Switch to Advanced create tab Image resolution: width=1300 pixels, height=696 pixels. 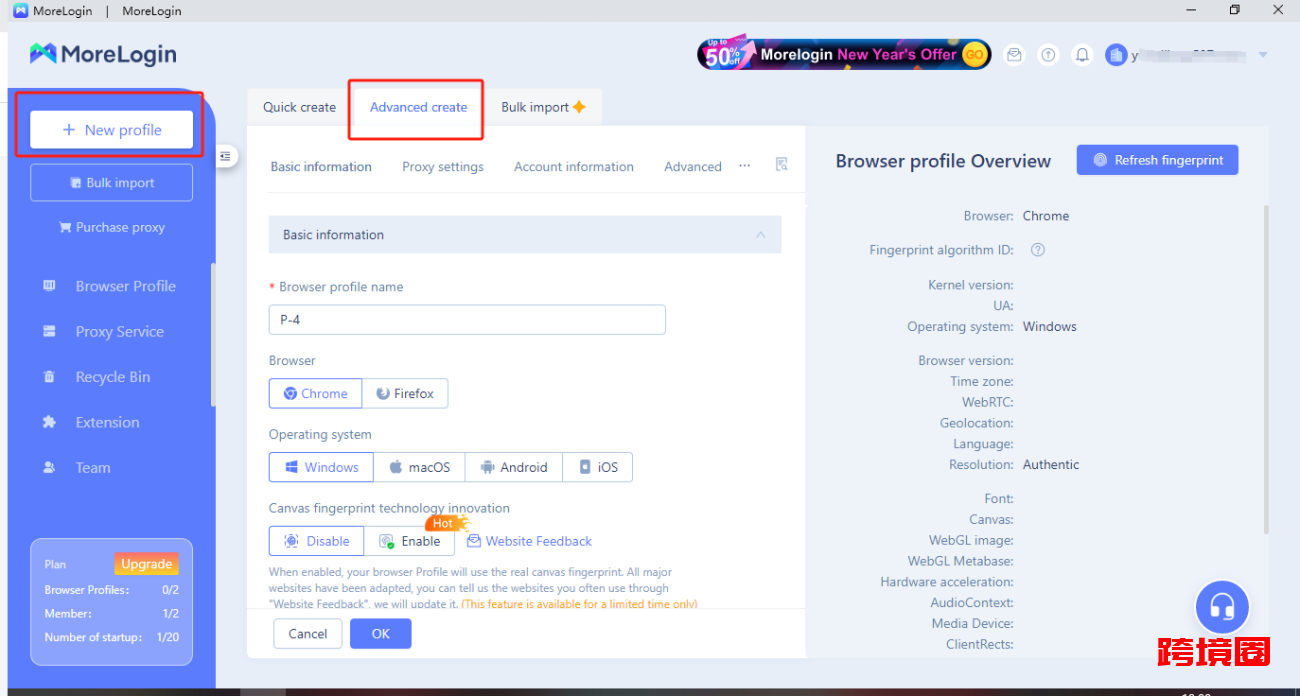pyautogui.click(x=418, y=107)
